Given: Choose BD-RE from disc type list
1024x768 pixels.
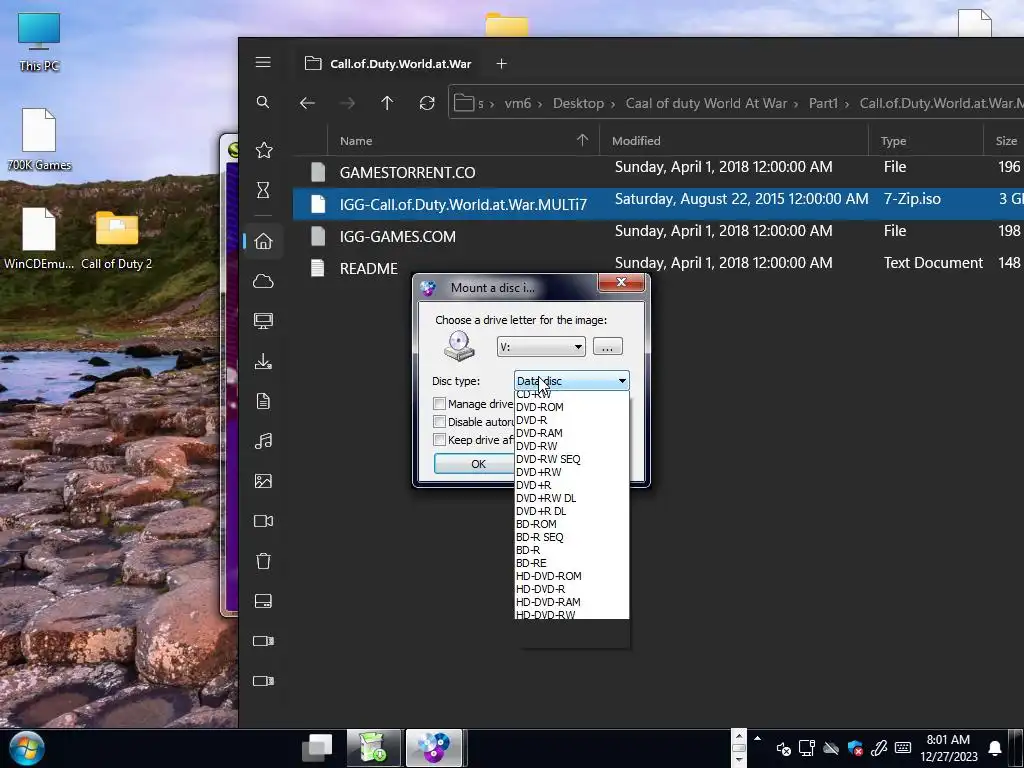Looking at the screenshot, I should [x=571, y=563].
